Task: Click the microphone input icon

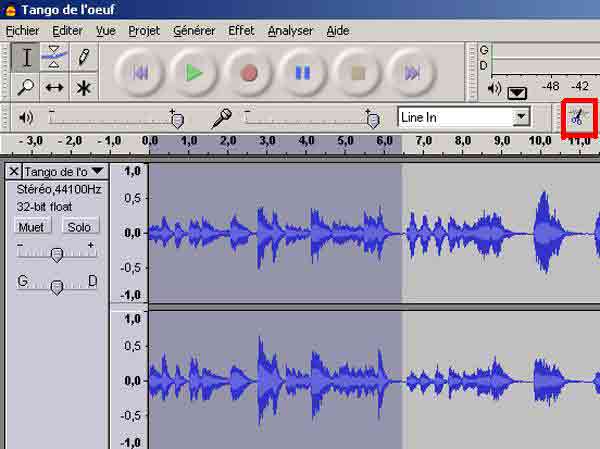Action: click(222, 118)
